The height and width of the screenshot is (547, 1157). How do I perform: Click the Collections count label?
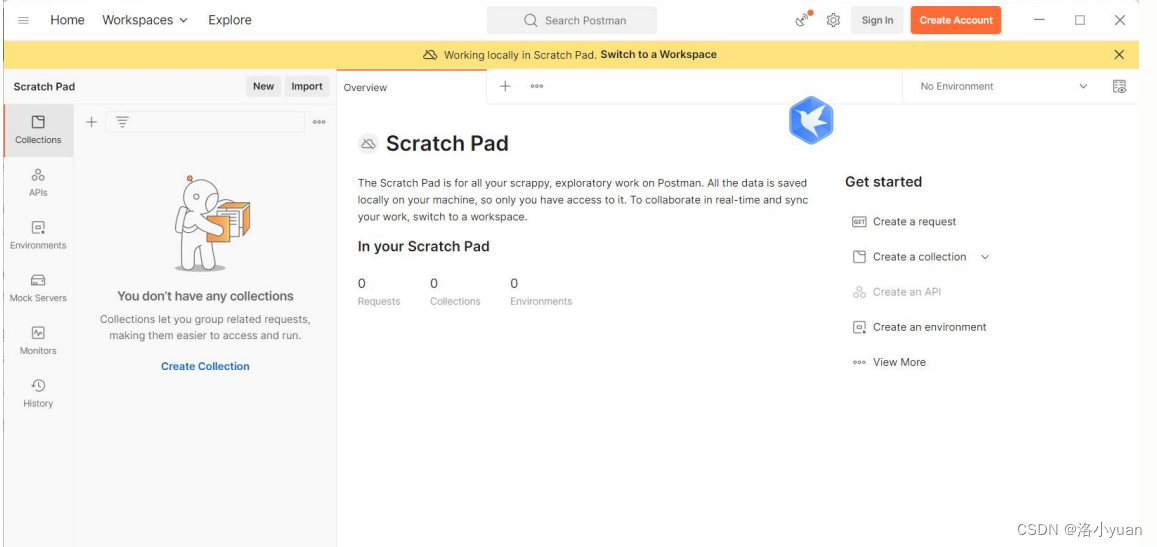(455, 301)
